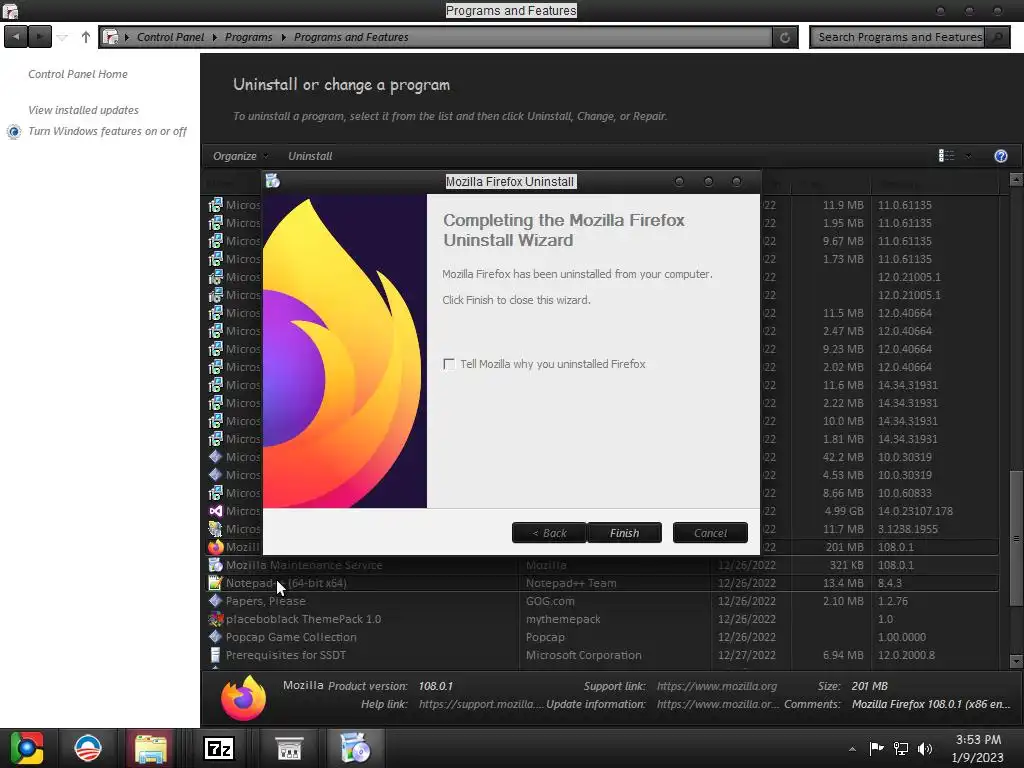1024x768 pixels.
Task: Click Control Panel in breadcrumb path
Action: pos(170,37)
